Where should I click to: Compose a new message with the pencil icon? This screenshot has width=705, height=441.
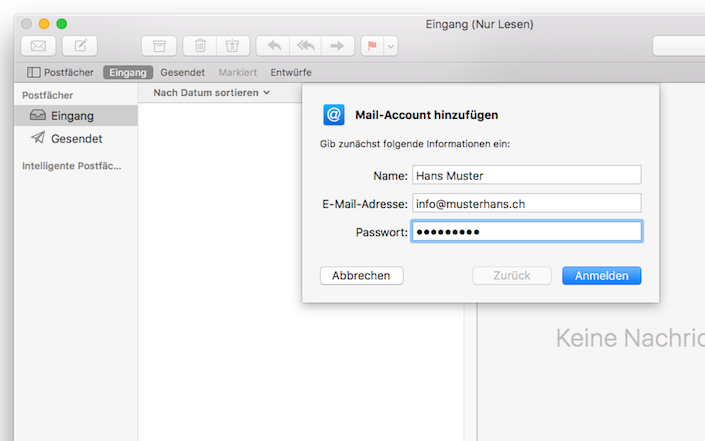pyautogui.click(x=80, y=45)
